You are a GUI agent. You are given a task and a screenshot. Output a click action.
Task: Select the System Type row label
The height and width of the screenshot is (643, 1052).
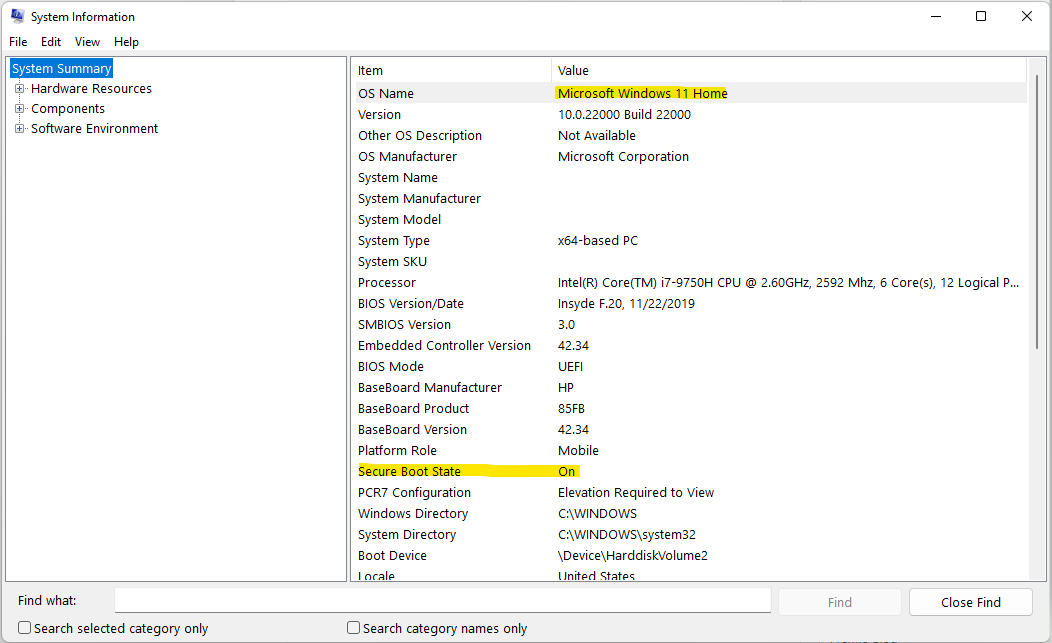(393, 240)
